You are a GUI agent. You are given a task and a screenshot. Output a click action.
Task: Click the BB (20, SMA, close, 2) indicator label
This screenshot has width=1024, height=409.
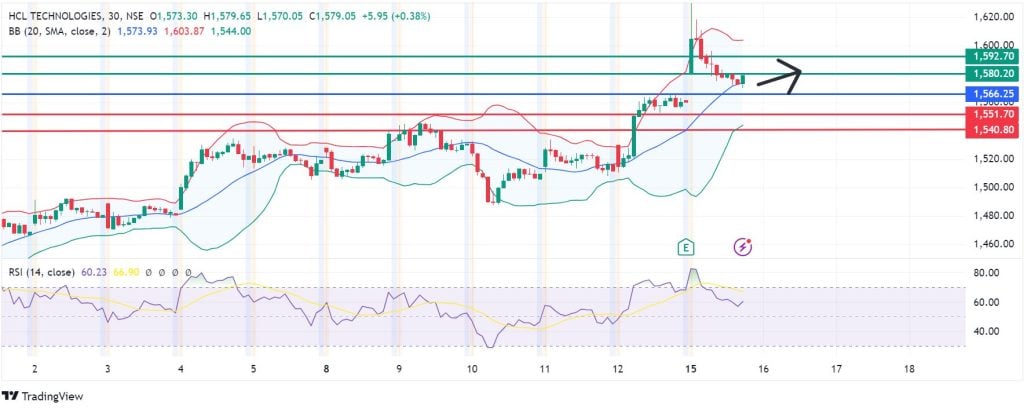pyautogui.click(x=57, y=31)
